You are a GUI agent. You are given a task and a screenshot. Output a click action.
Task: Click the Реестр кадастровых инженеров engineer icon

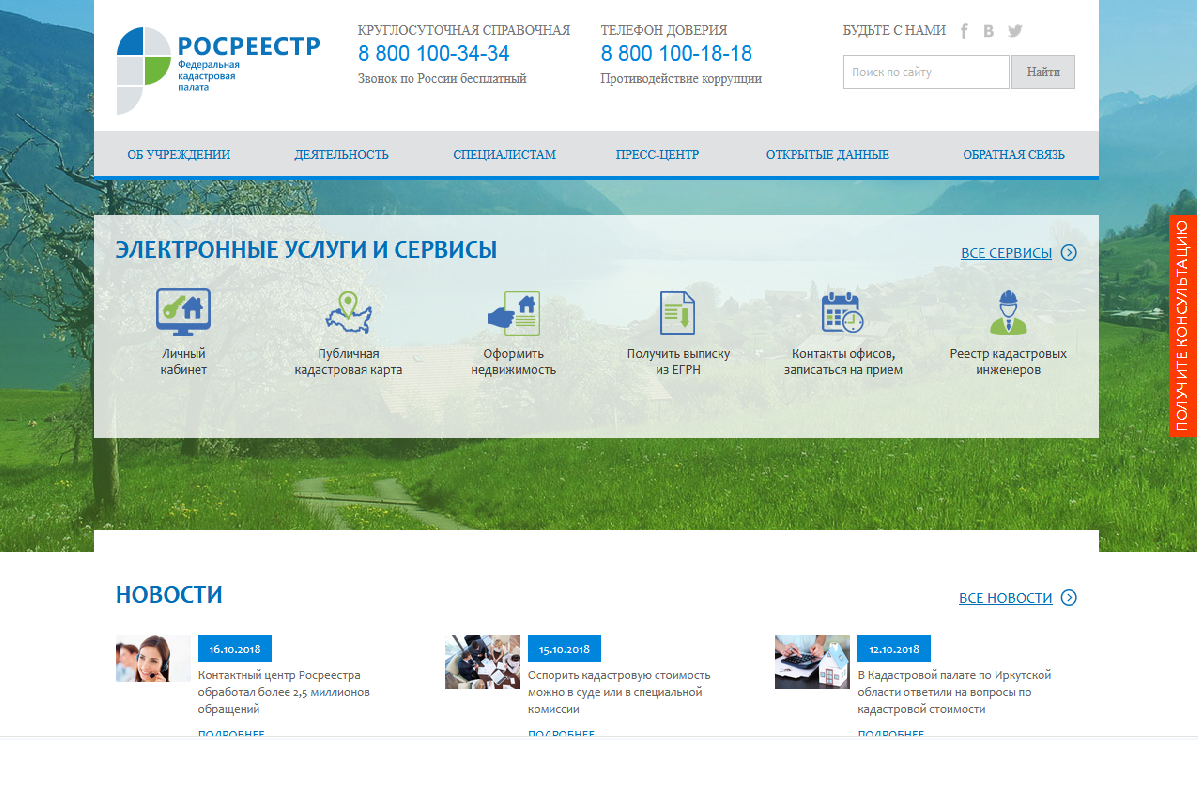coord(1007,312)
